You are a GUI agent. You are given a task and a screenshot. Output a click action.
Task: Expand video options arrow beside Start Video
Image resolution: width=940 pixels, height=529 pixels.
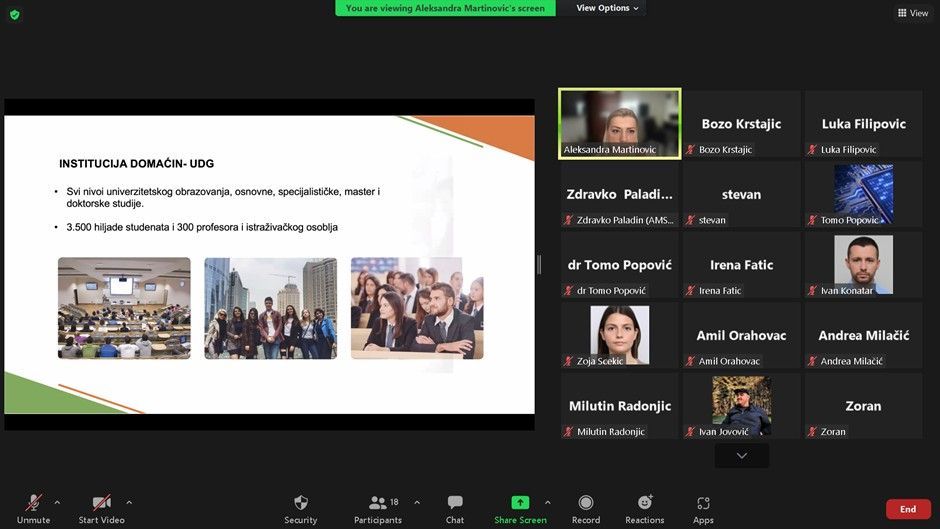point(129,502)
